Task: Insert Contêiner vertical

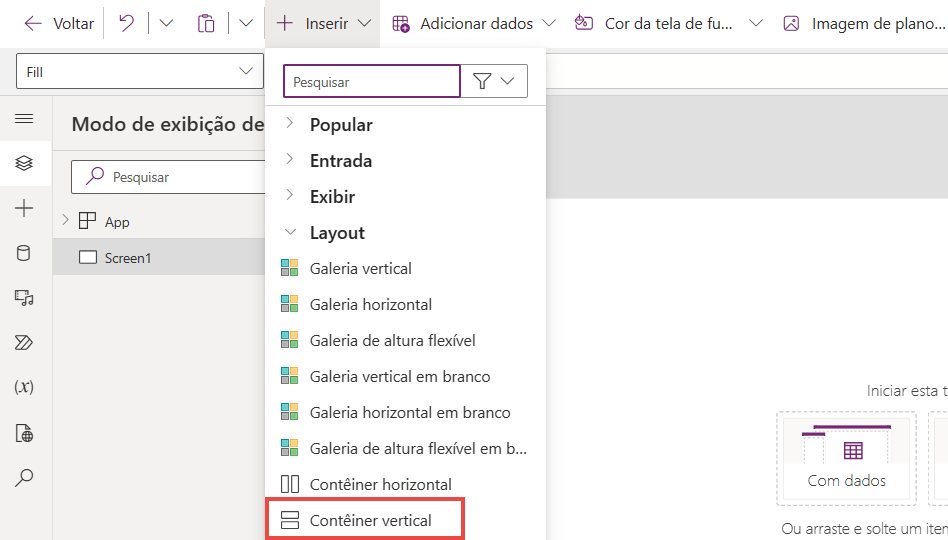Action: point(365,520)
